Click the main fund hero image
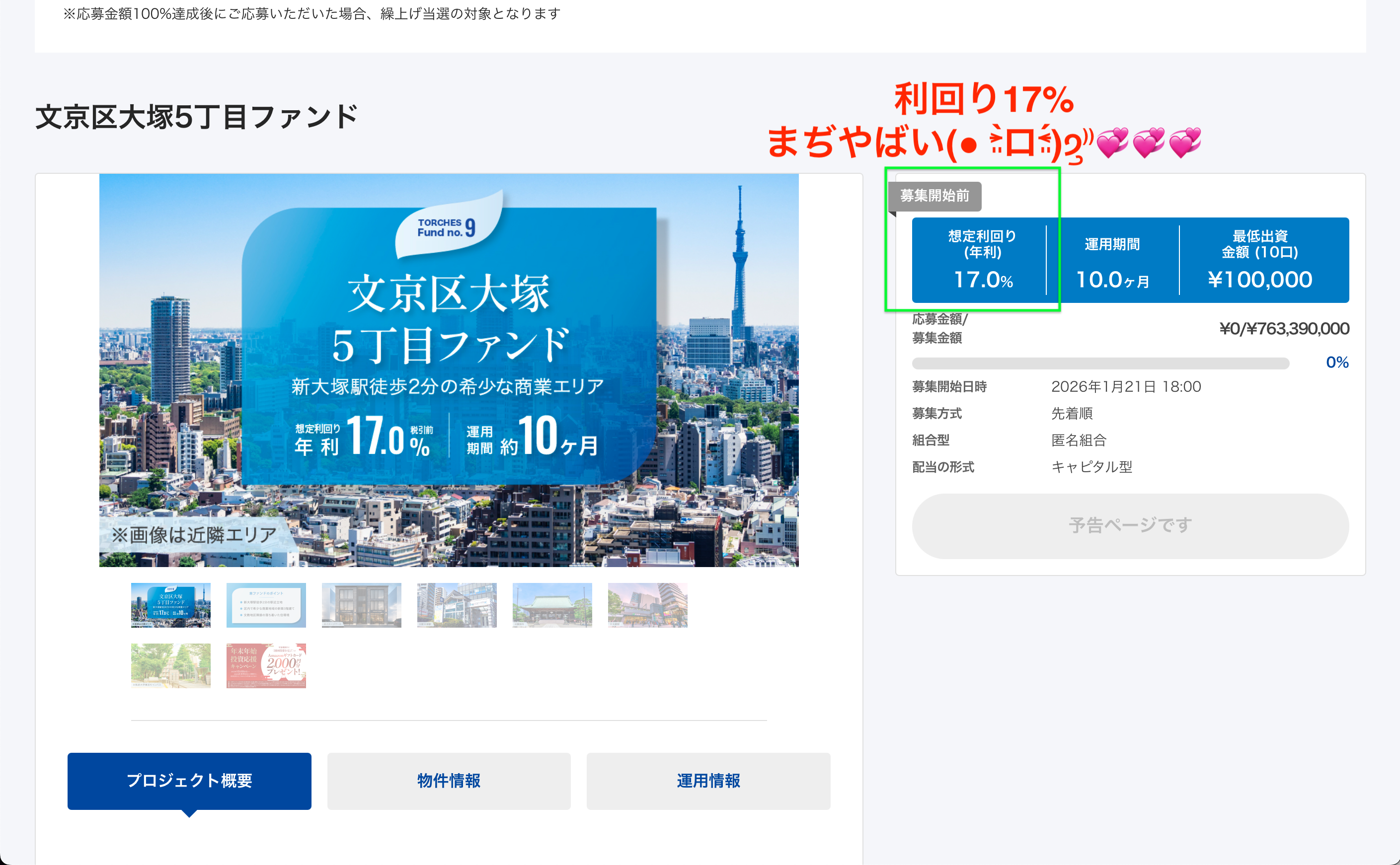Image resolution: width=1400 pixels, height=865 pixels. [x=449, y=369]
